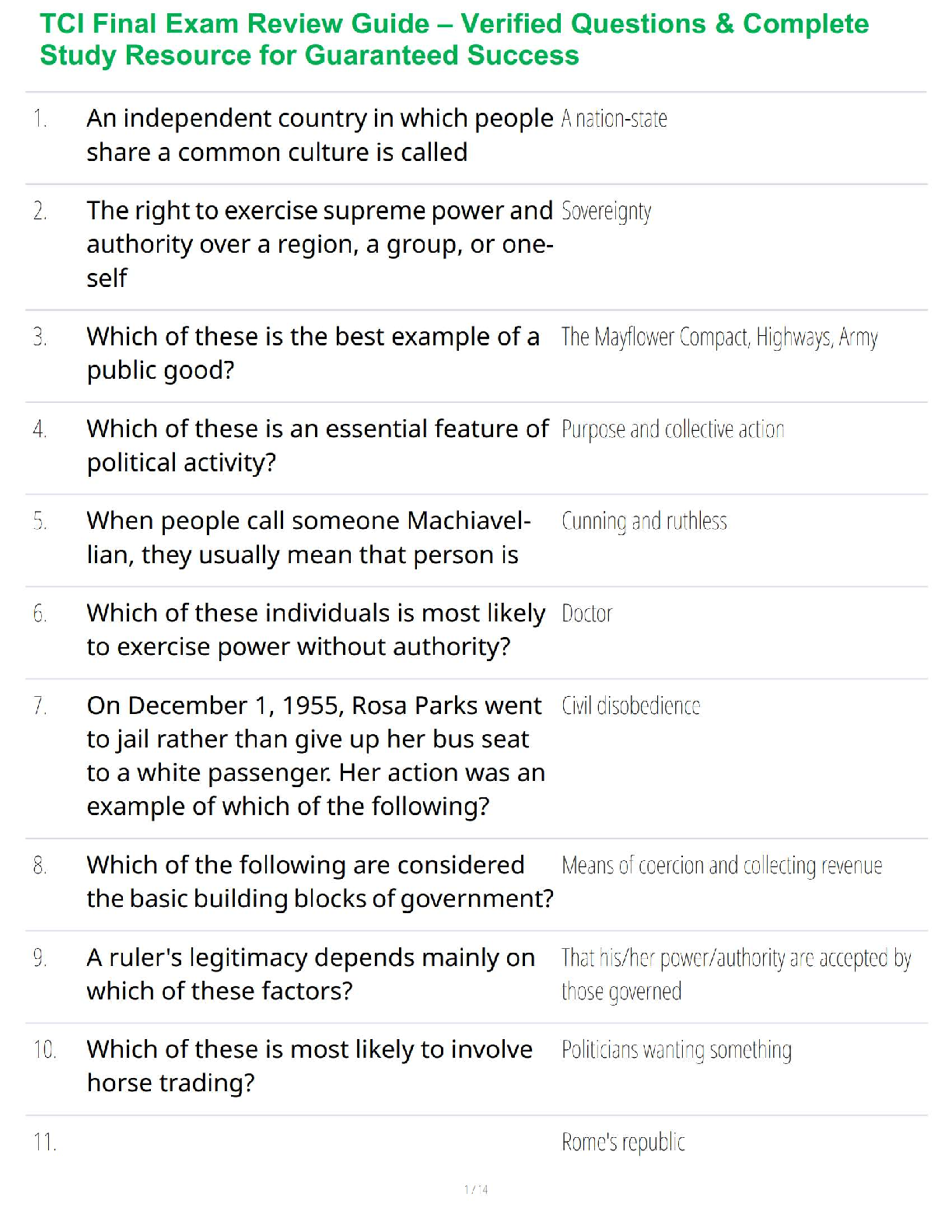Click the question about a public good

[313, 353]
